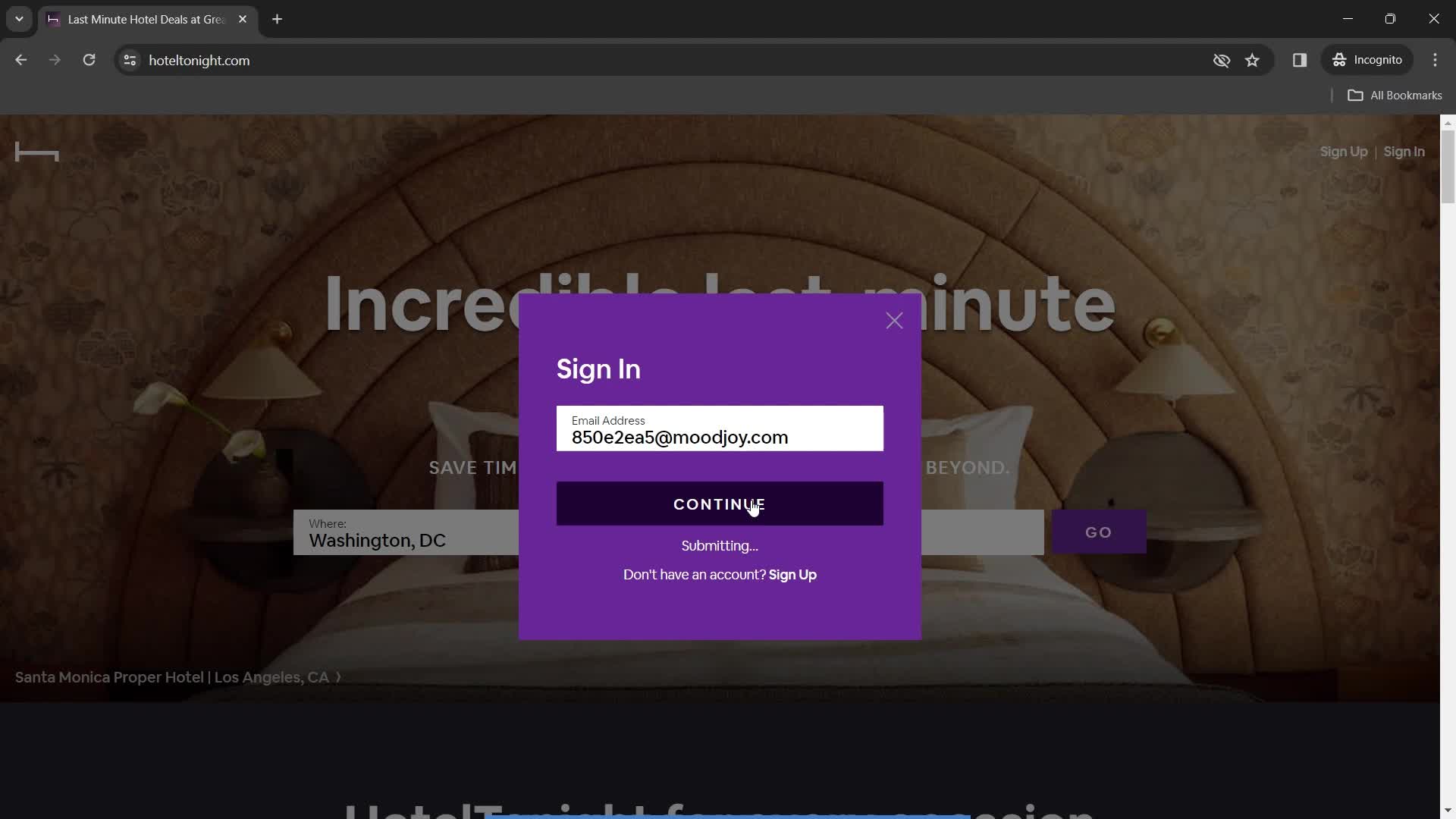Click the GO search button
Image resolution: width=1456 pixels, height=819 pixels.
(1098, 532)
